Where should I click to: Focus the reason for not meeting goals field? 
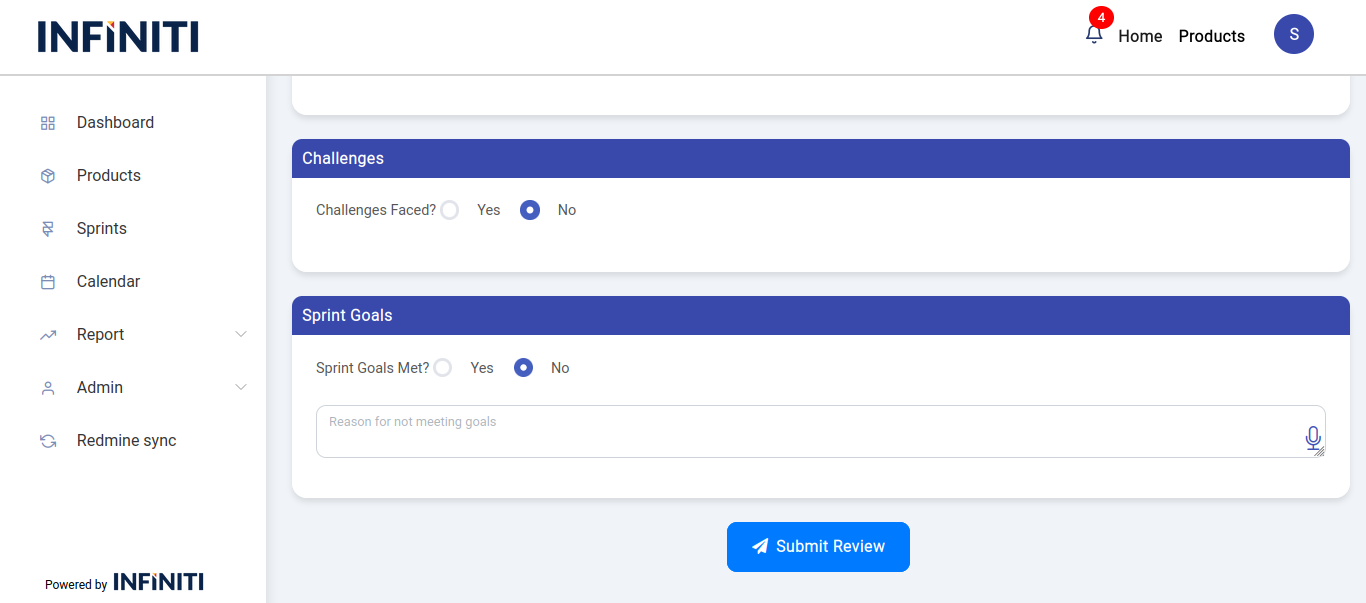[800, 431]
